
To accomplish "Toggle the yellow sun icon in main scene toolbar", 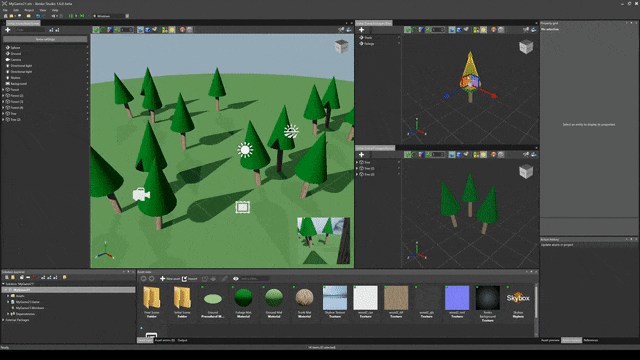I will (172, 30).
